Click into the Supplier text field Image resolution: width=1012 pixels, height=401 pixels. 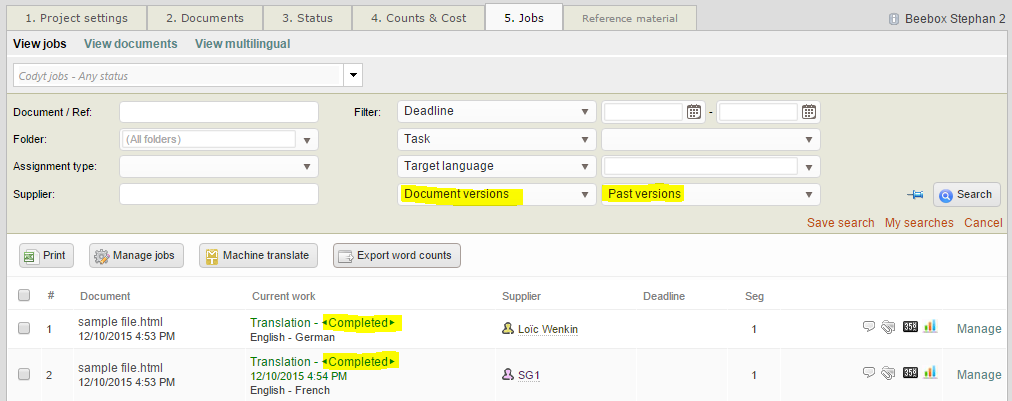(x=218, y=194)
